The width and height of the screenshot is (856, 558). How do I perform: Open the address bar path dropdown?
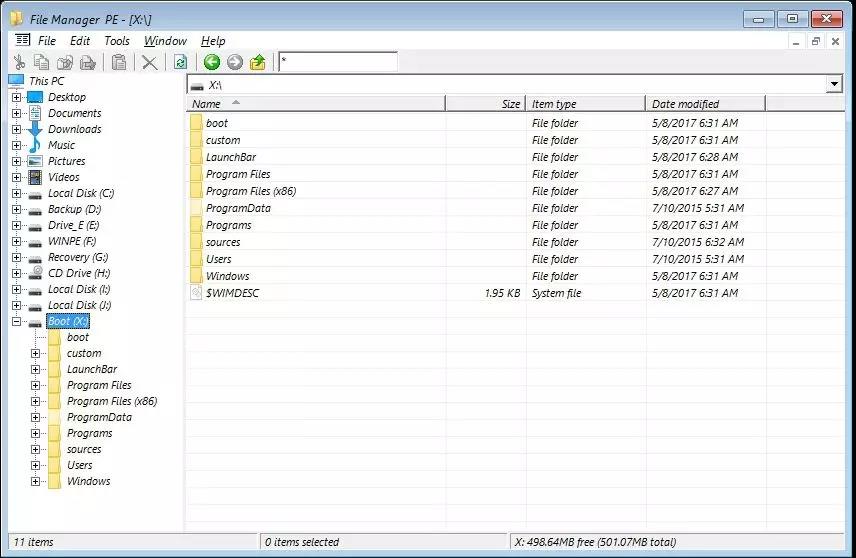coord(834,85)
